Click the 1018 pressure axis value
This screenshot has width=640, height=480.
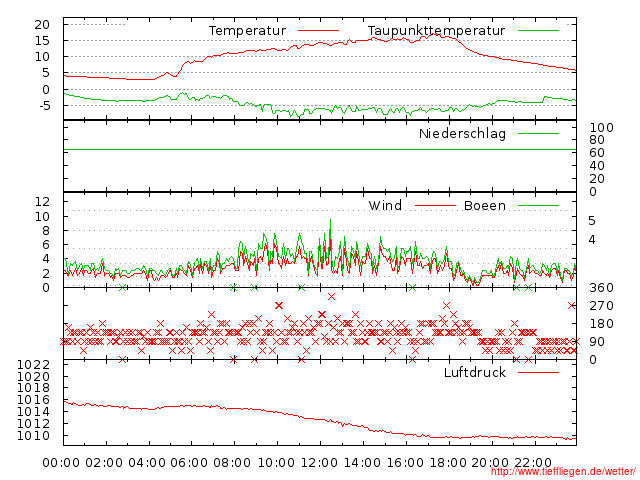pos(33,388)
